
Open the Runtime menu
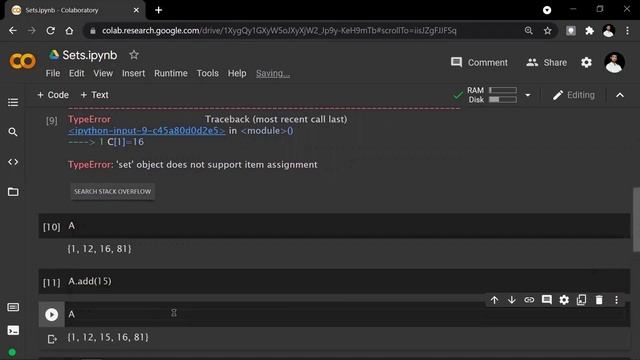click(x=171, y=73)
